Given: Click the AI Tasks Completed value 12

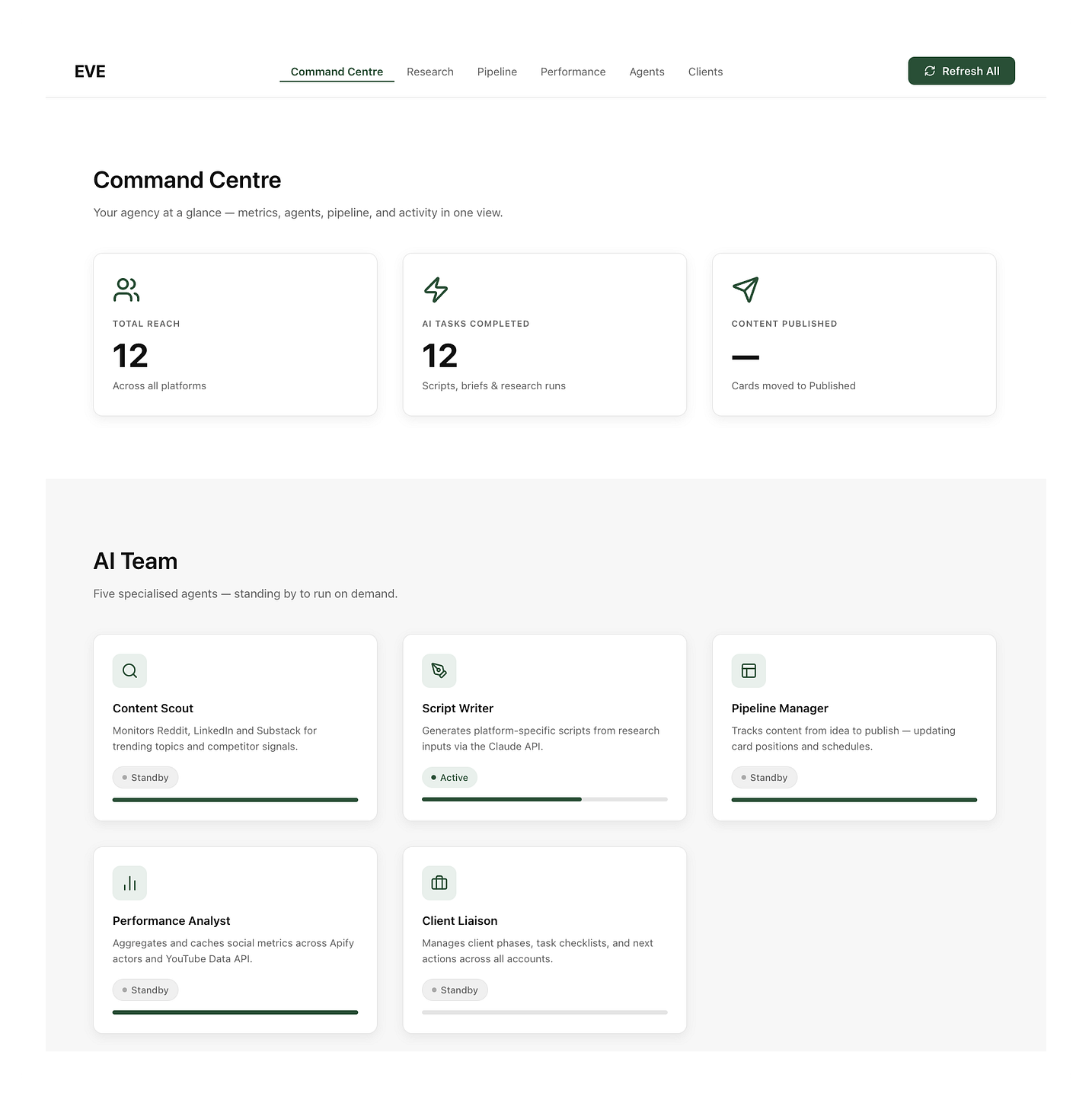Looking at the screenshot, I should 440,356.
